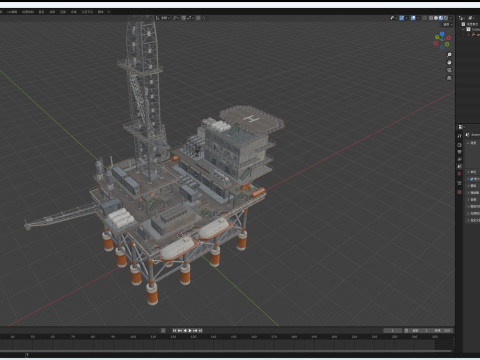Click the viewport pan hand icon
Viewport: 480px width, 360px height.
pos(449,62)
